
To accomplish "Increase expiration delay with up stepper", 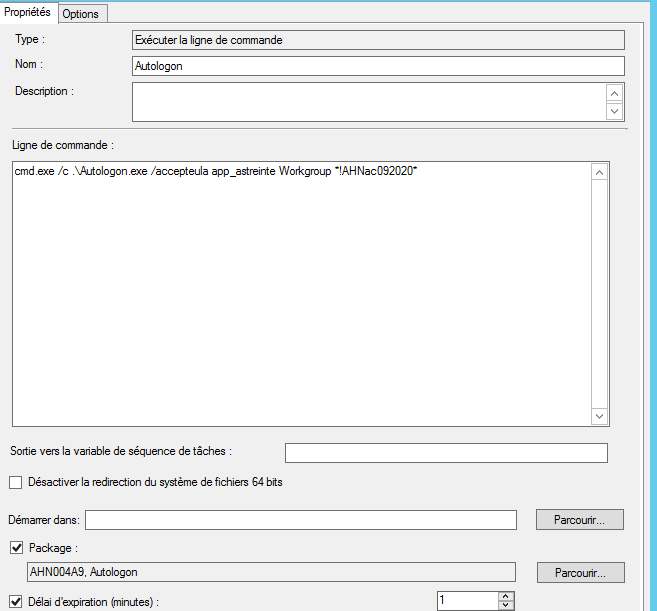I will [506, 596].
